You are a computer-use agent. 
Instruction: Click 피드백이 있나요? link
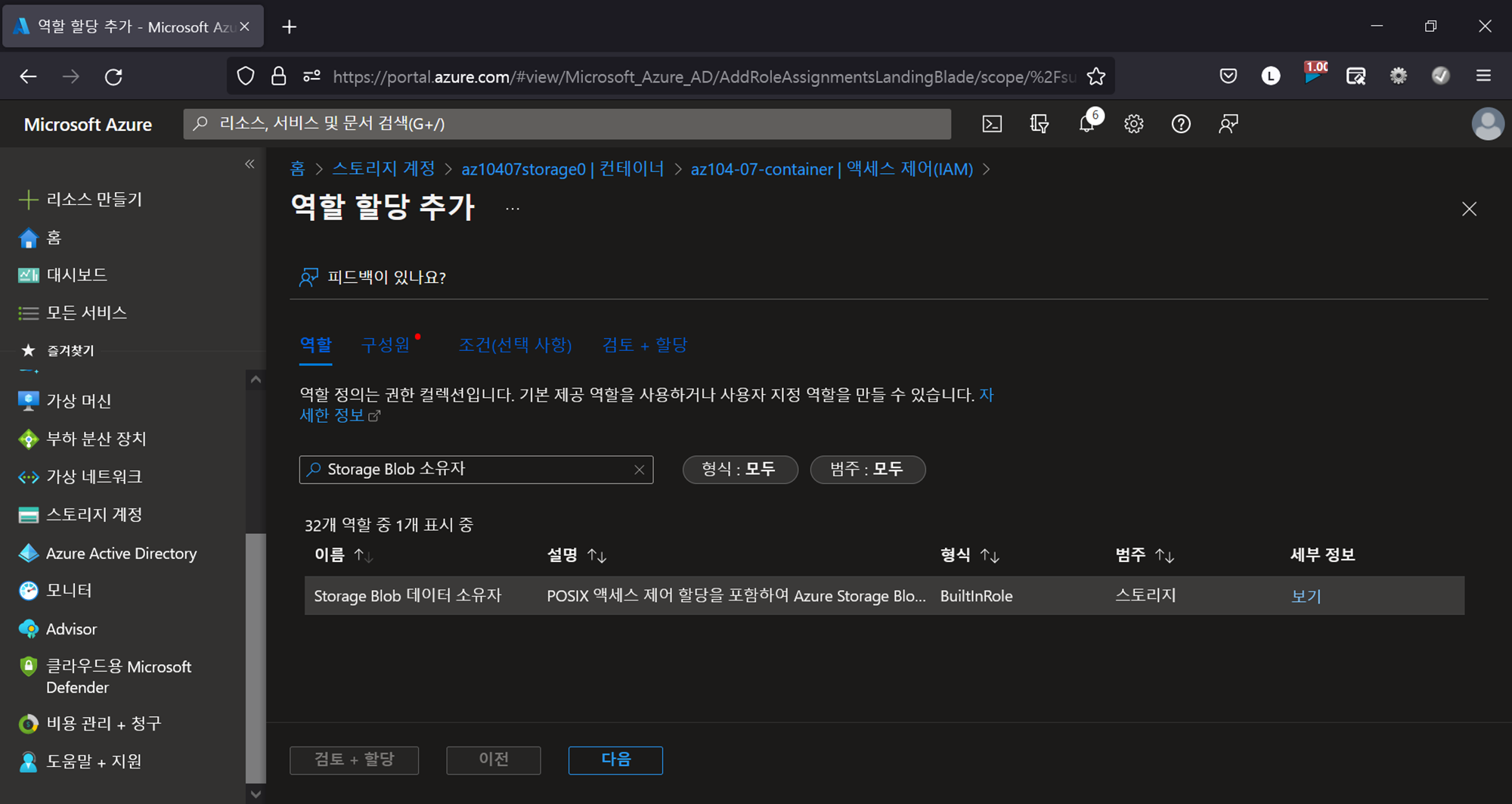(372, 277)
